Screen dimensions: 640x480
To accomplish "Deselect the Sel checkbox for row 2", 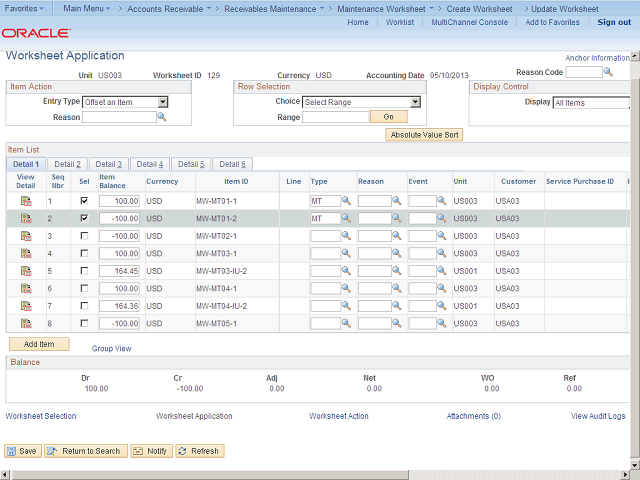I will (x=84, y=219).
